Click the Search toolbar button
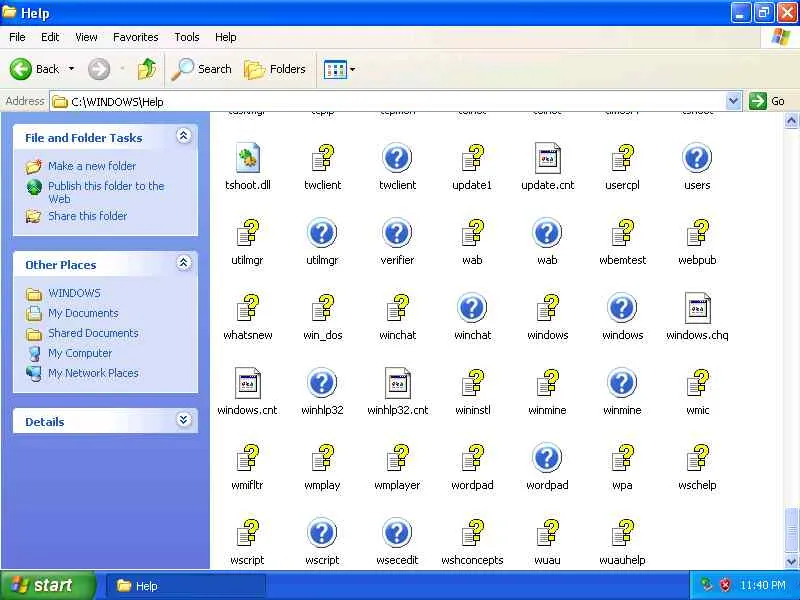Viewport: 800px width, 600px height. click(201, 69)
